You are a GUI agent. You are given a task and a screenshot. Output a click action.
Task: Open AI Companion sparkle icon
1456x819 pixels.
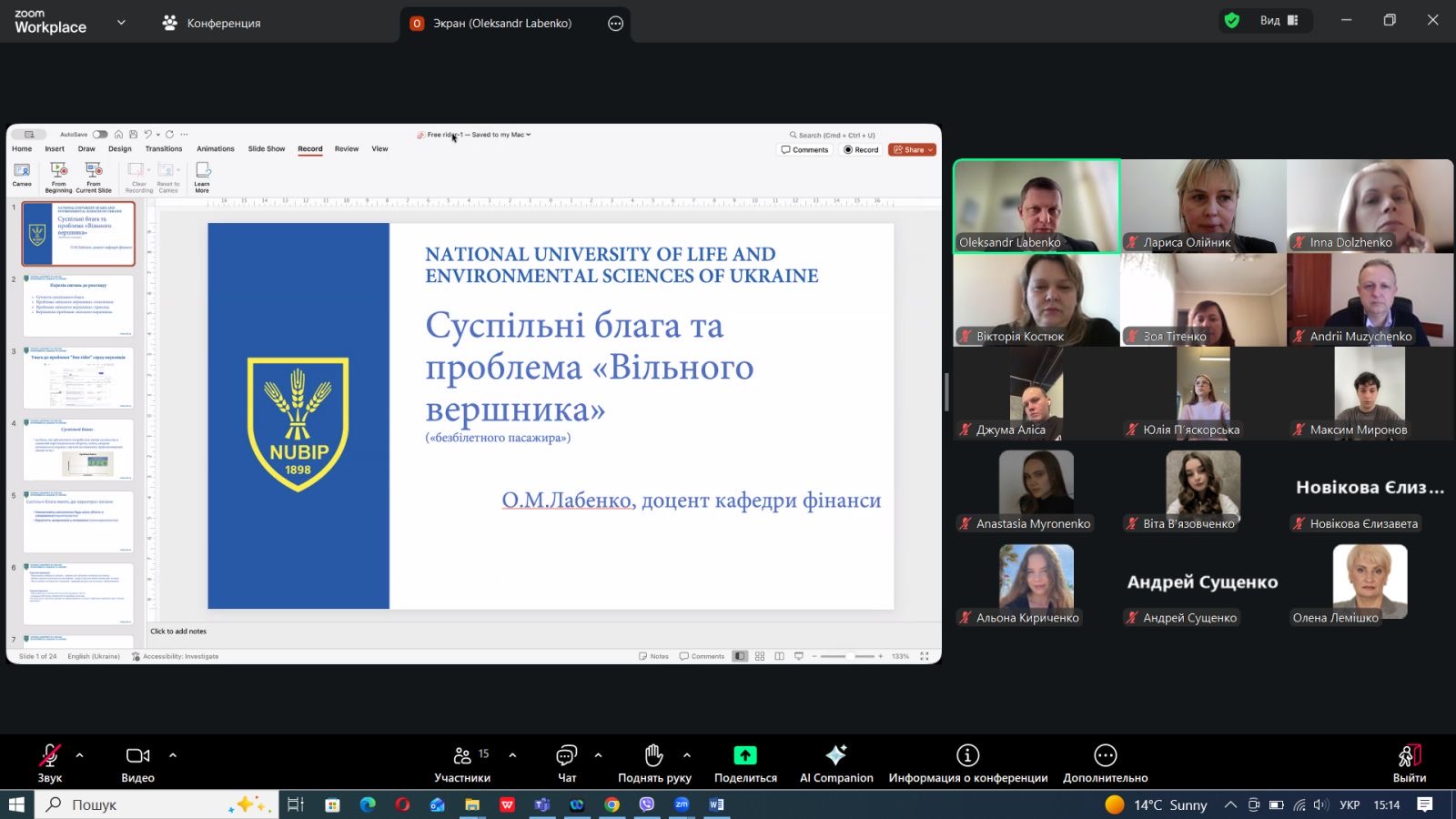point(835,755)
